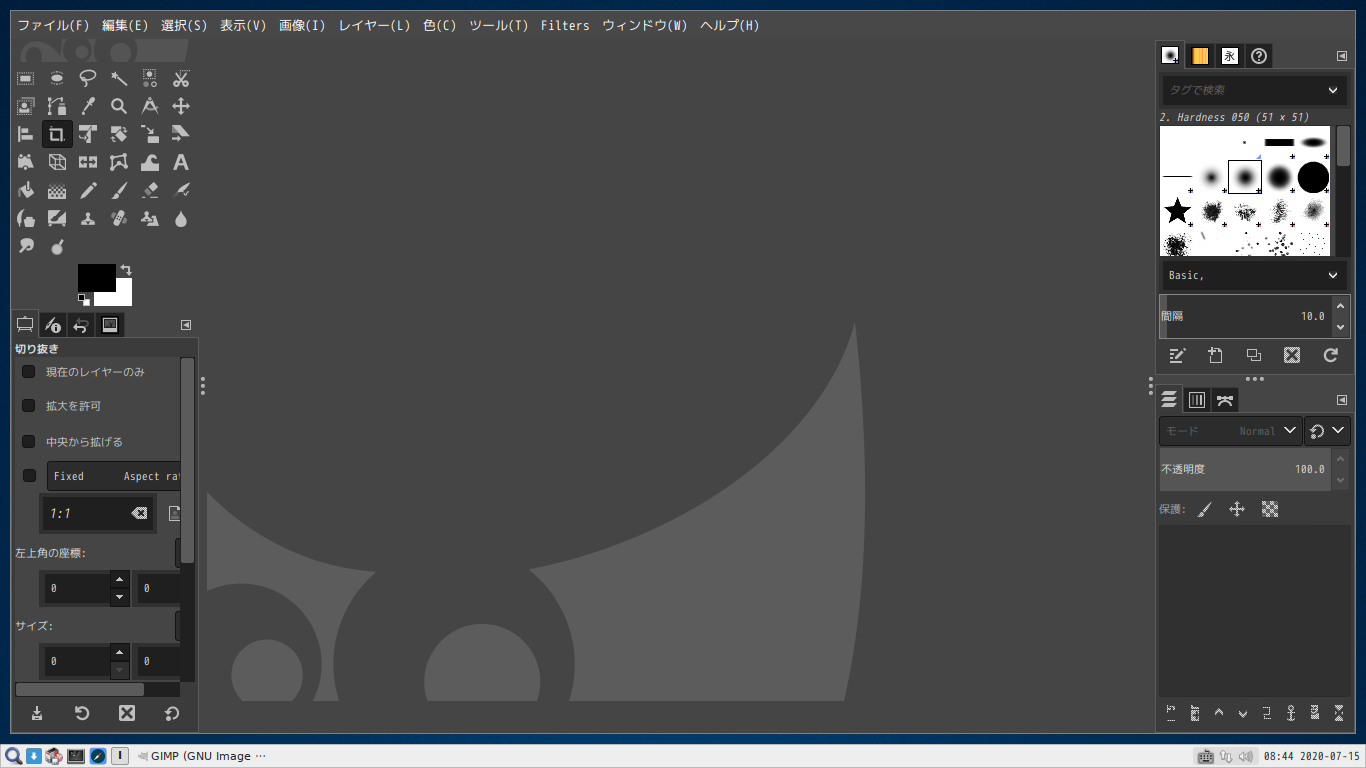Reset colors to default black and white
1366x768 pixels.
pos(84,299)
